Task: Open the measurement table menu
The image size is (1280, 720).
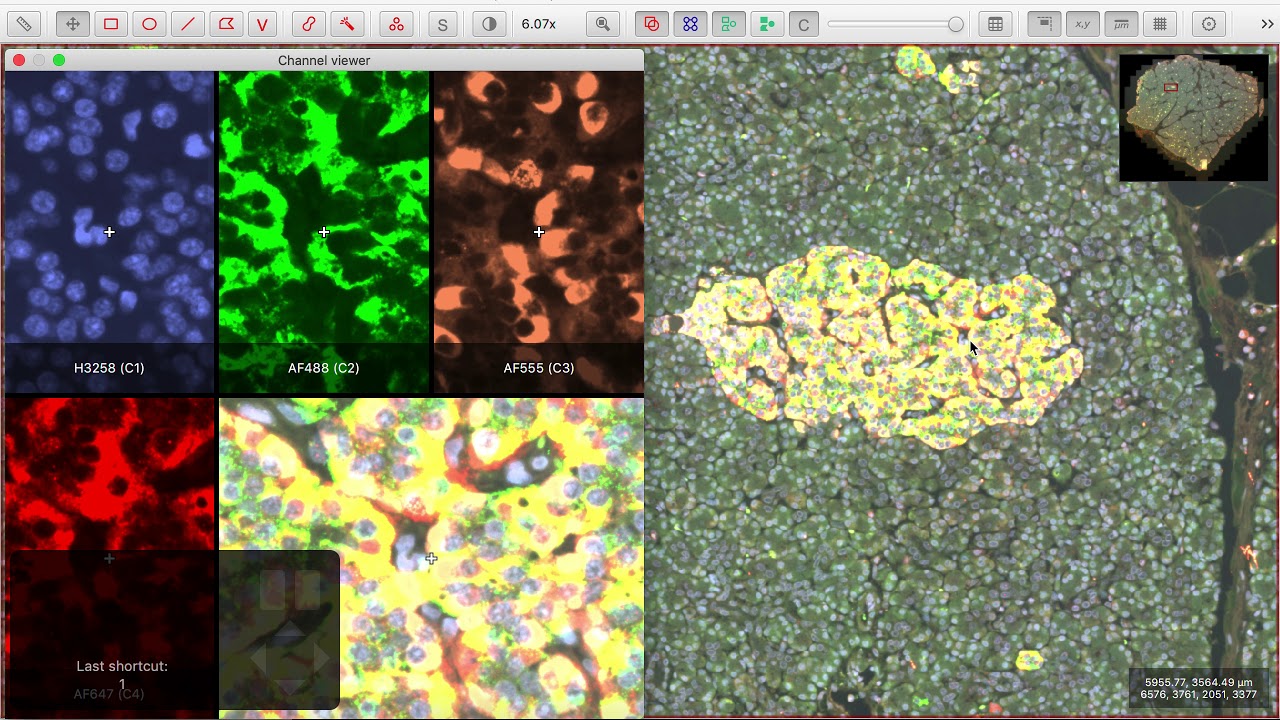Action: point(995,24)
